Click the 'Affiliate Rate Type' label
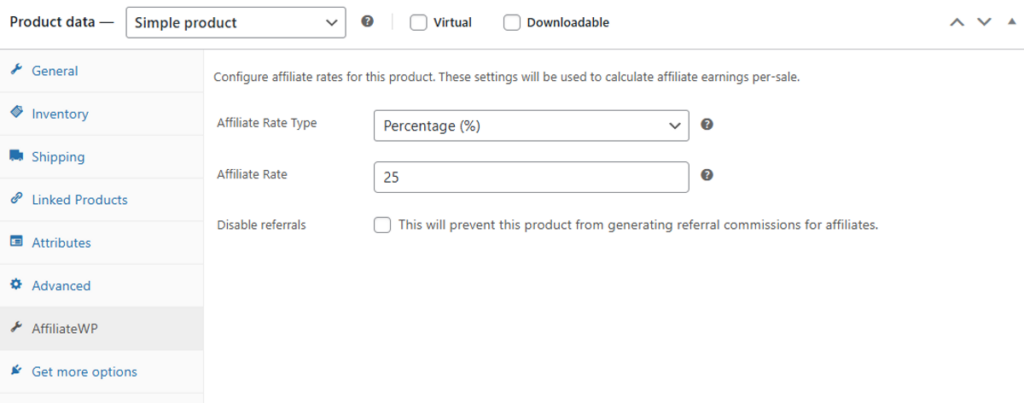1024x403 pixels. [x=266, y=123]
